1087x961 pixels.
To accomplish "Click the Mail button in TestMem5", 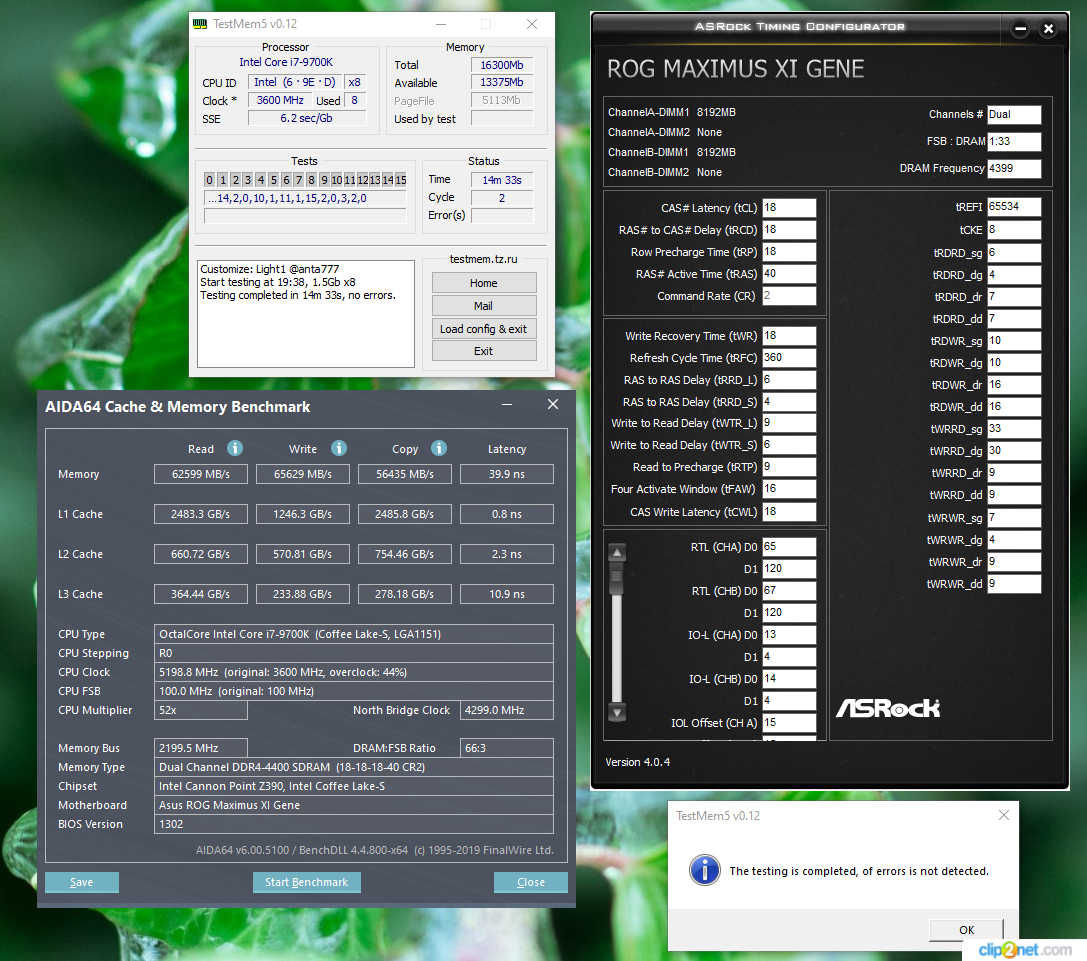I will click(x=484, y=306).
